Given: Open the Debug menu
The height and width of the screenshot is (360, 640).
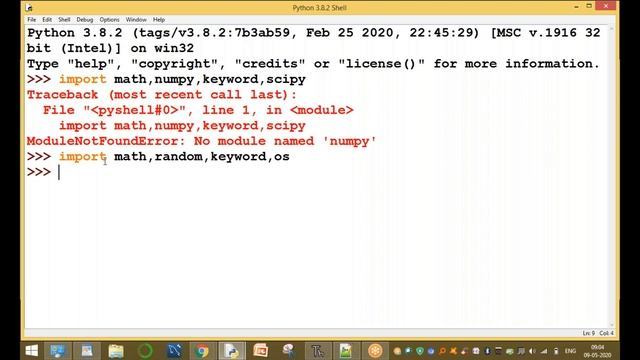Looking at the screenshot, I should coord(84,20).
